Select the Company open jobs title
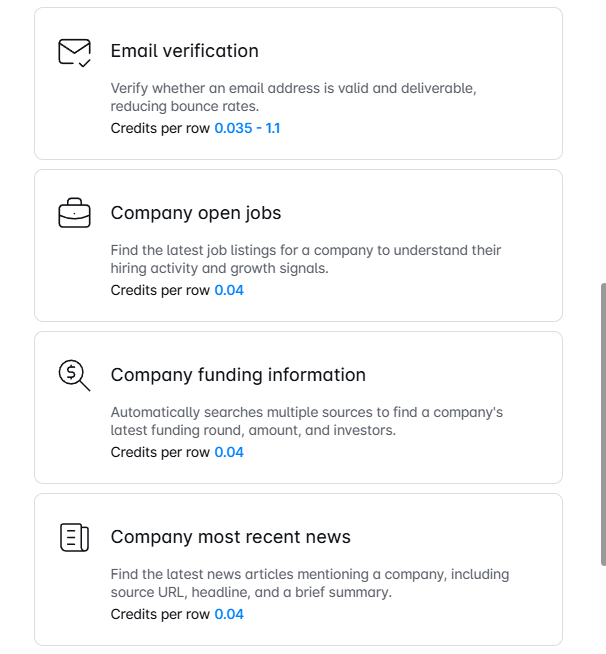This screenshot has width=606, height=654. pos(196,213)
